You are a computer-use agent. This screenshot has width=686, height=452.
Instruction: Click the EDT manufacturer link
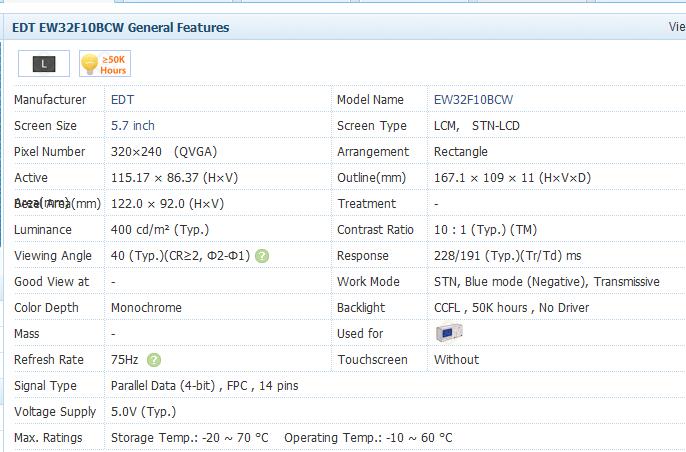pyautogui.click(x=122, y=100)
